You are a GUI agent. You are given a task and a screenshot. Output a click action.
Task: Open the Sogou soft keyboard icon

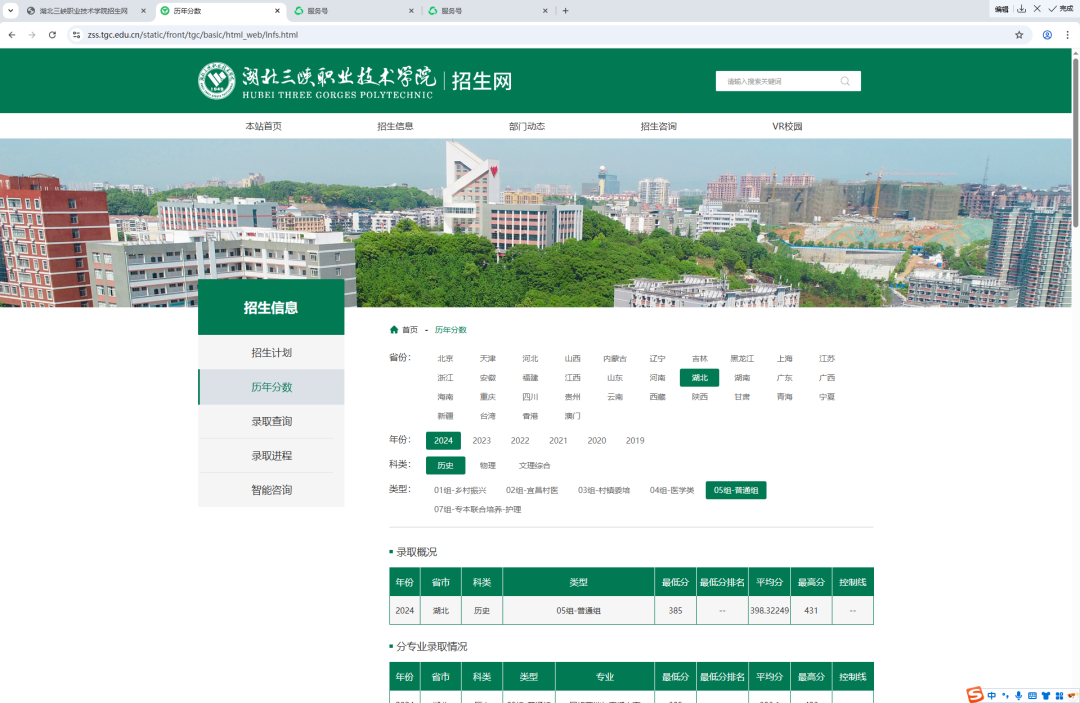[x=1031, y=695]
